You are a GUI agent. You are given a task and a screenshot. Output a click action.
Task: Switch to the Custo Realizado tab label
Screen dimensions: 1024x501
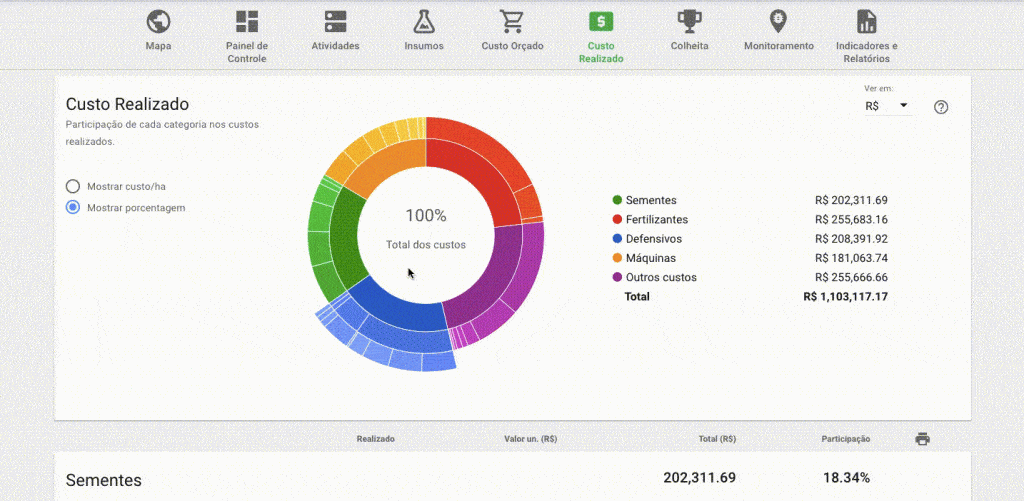(600, 52)
